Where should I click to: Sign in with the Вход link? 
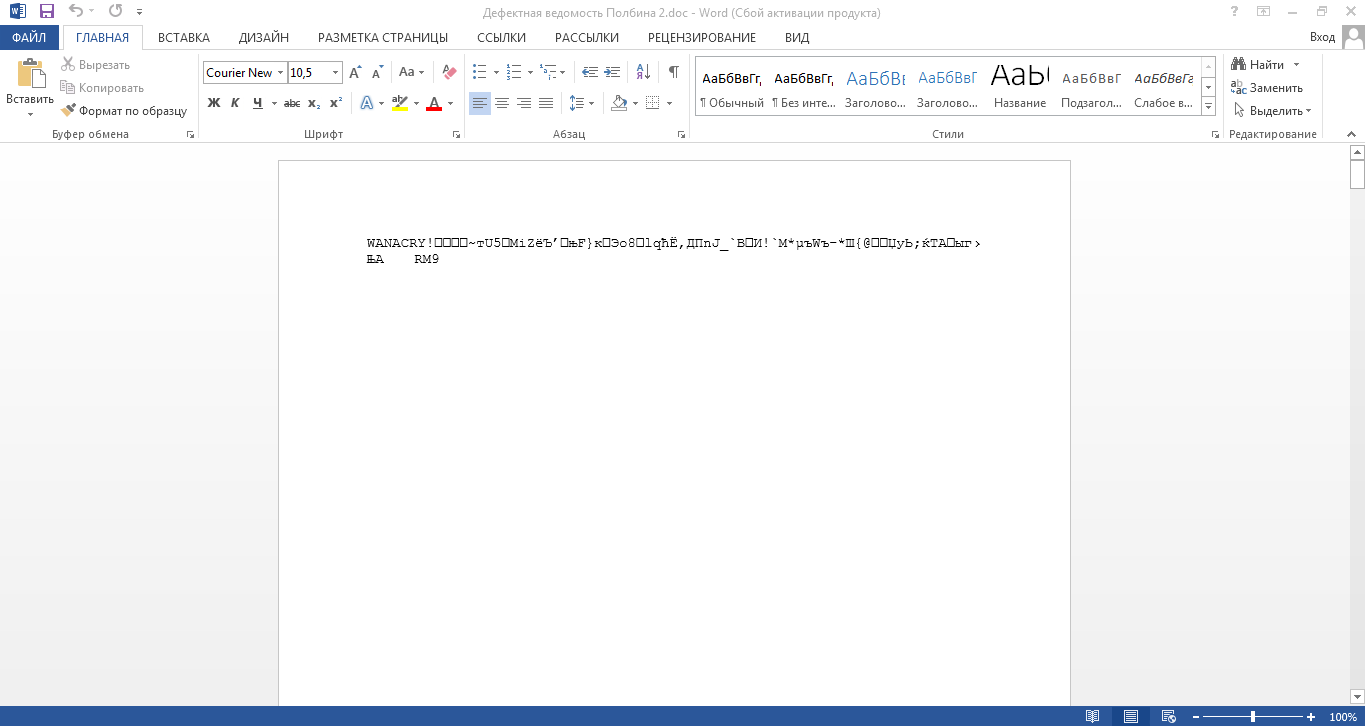(1322, 38)
